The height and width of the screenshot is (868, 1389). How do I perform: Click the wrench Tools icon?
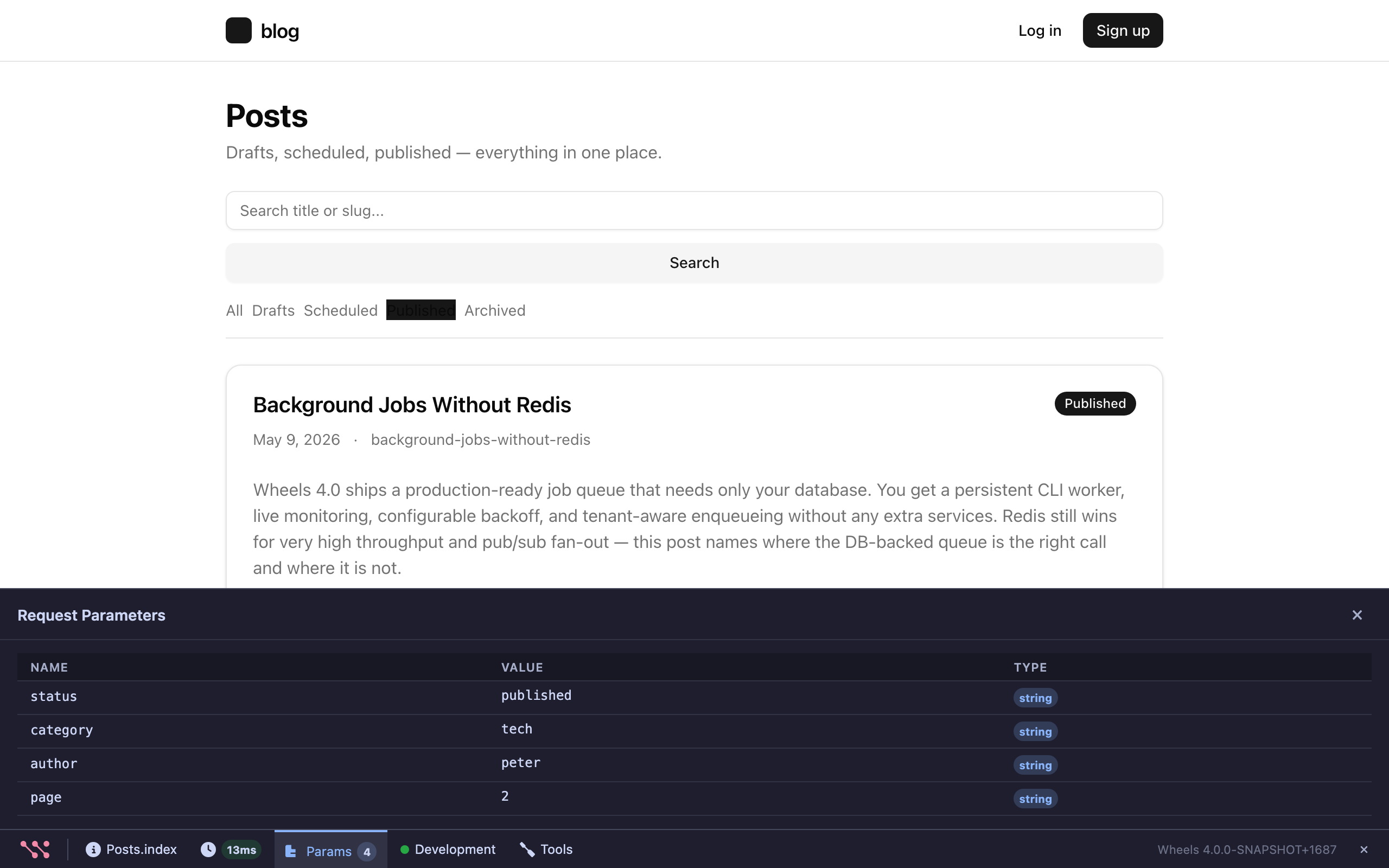point(527,849)
